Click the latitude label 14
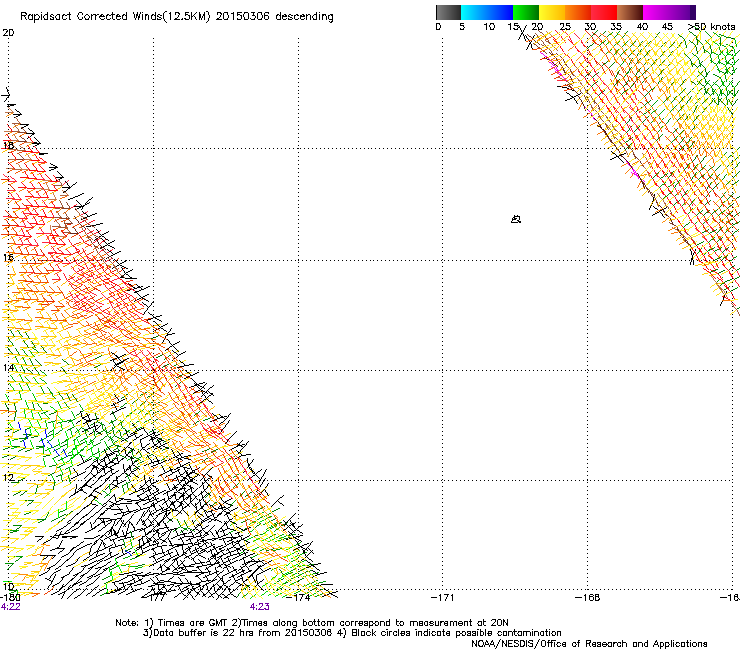The image size is (740, 650). (8, 367)
